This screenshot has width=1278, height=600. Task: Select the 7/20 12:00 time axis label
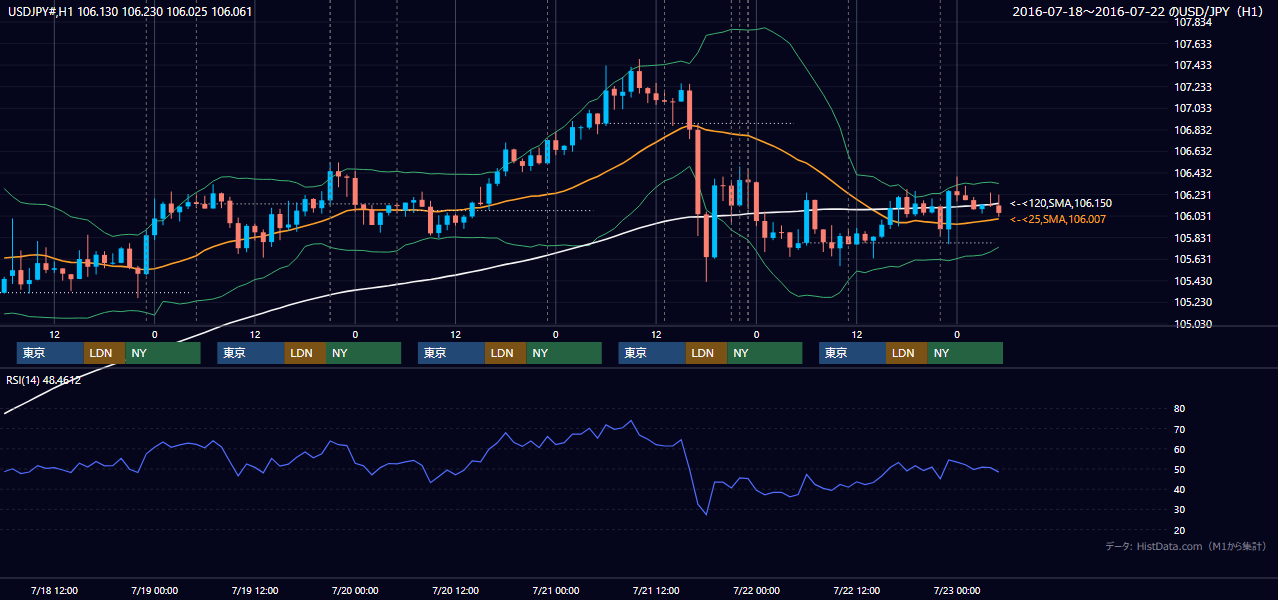pyautogui.click(x=455, y=590)
